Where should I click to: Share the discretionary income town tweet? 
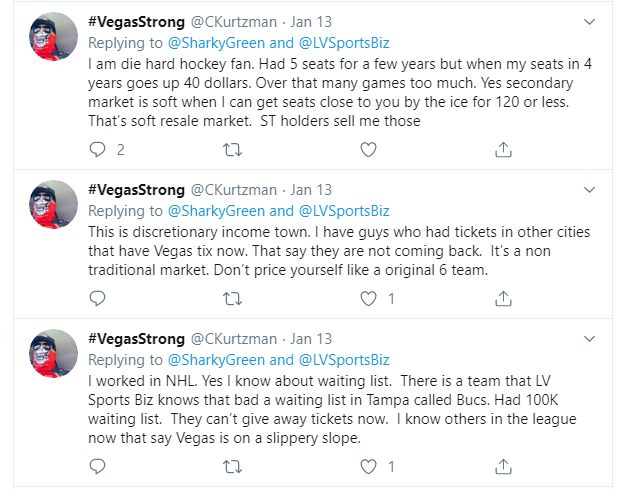coord(503,298)
